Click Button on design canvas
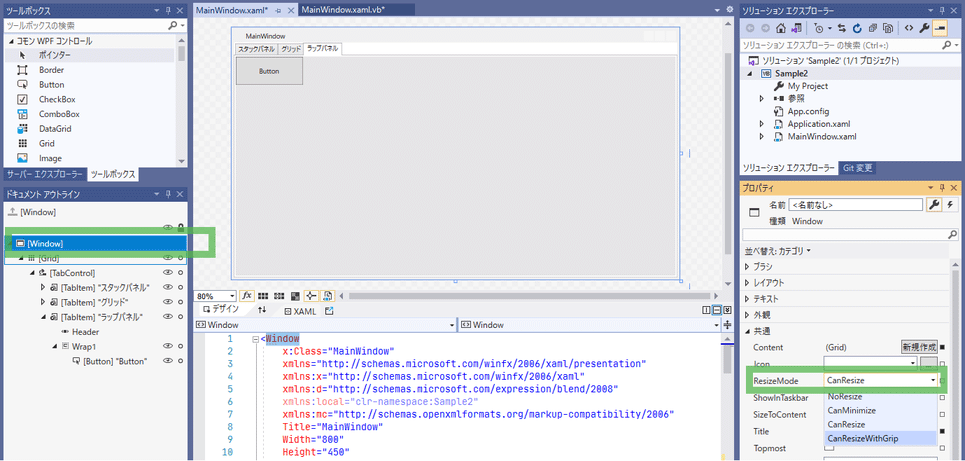This screenshot has width=965, height=461. [269, 71]
